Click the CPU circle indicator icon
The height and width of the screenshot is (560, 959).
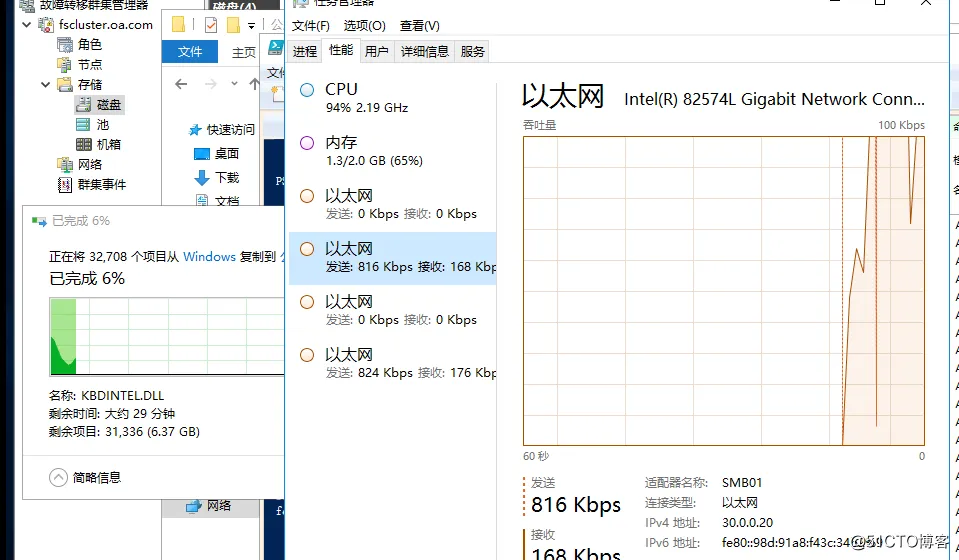[x=307, y=90]
